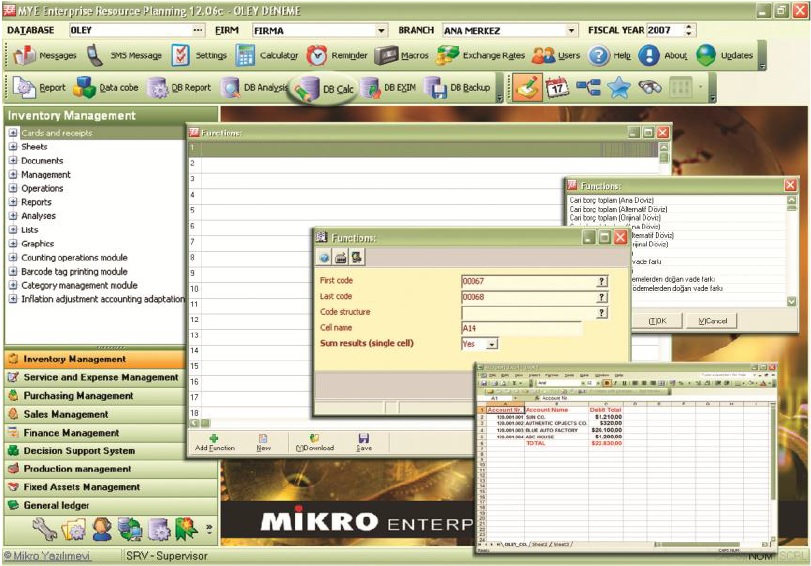This screenshot has width=811, height=566.
Task: Click the support headset person icon
Action: (x=101, y=529)
